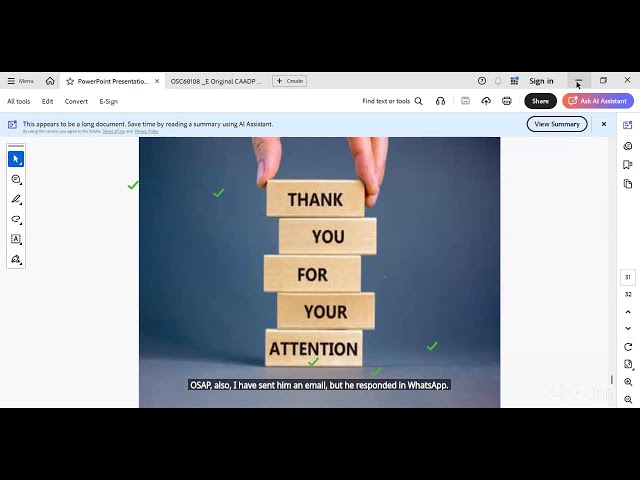Image resolution: width=640 pixels, height=480 pixels.
Task: Switch to the PowerPoint Presentation tab
Action: click(x=113, y=81)
